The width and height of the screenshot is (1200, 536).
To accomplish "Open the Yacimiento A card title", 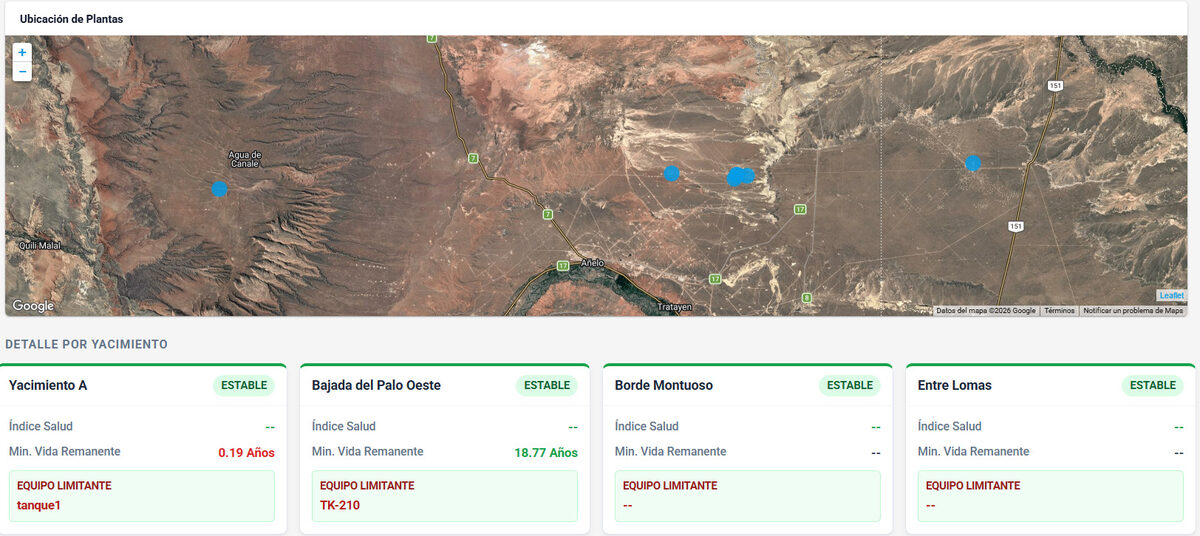I will pos(48,385).
